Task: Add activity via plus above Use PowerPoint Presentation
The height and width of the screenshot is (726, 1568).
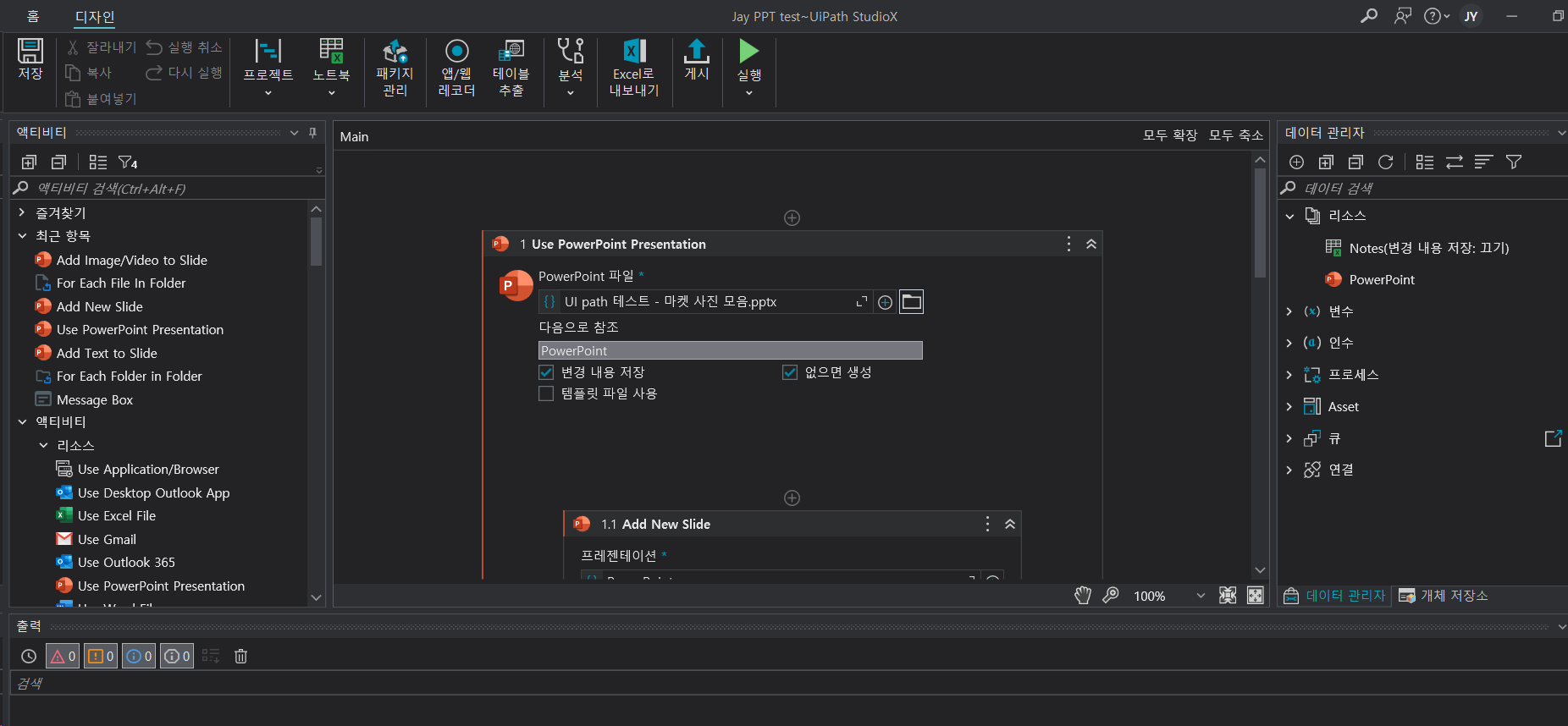Action: point(792,217)
